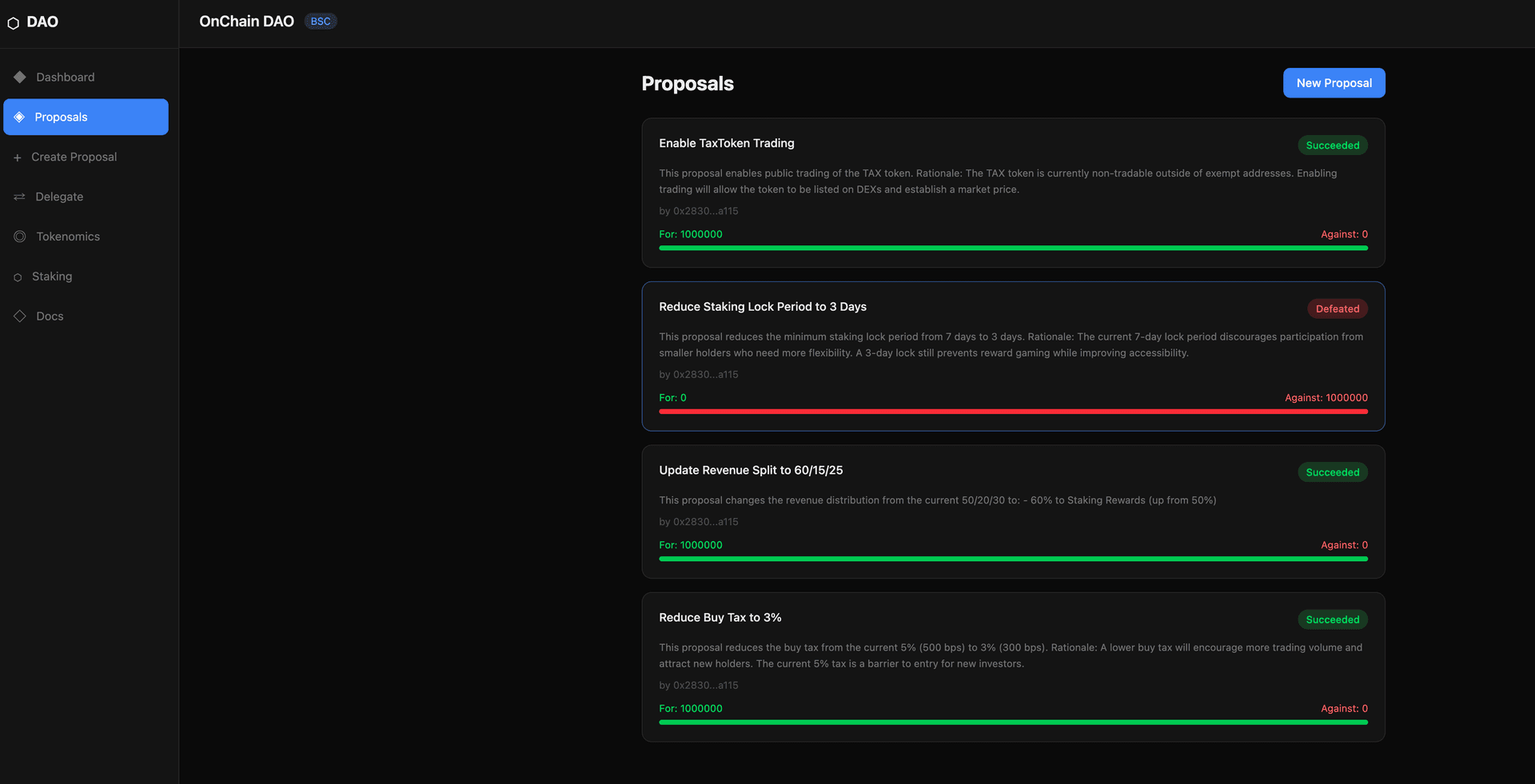This screenshot has width=1535, height=784.
Task: Open Reduce Staking Lock Period proposal title
Action: pos(762,307)
